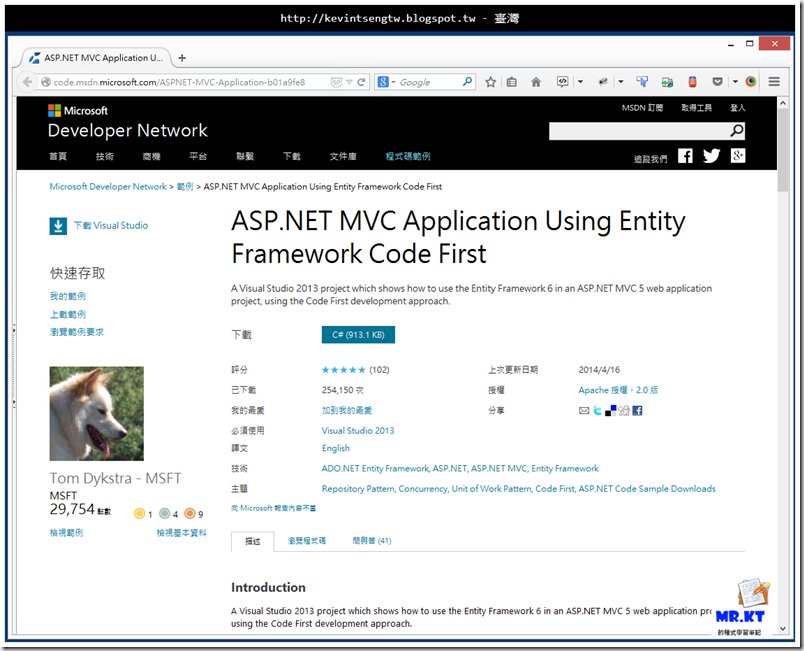The width and height of the screenshot is (804, 651).
Task: Share this sample by email icon
Action: point(584,411)
